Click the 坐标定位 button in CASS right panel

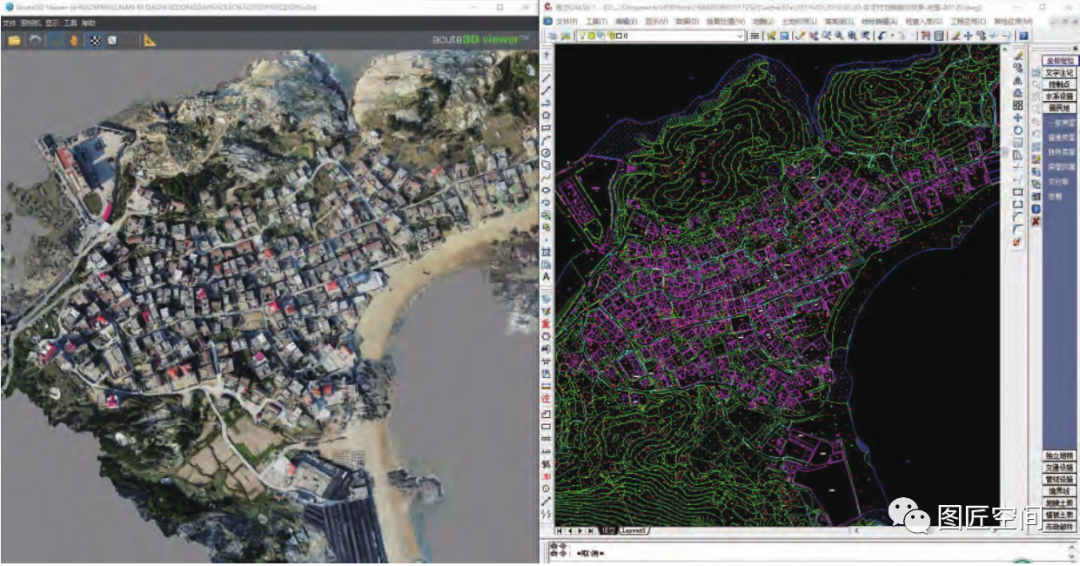tap(1059, 61)
